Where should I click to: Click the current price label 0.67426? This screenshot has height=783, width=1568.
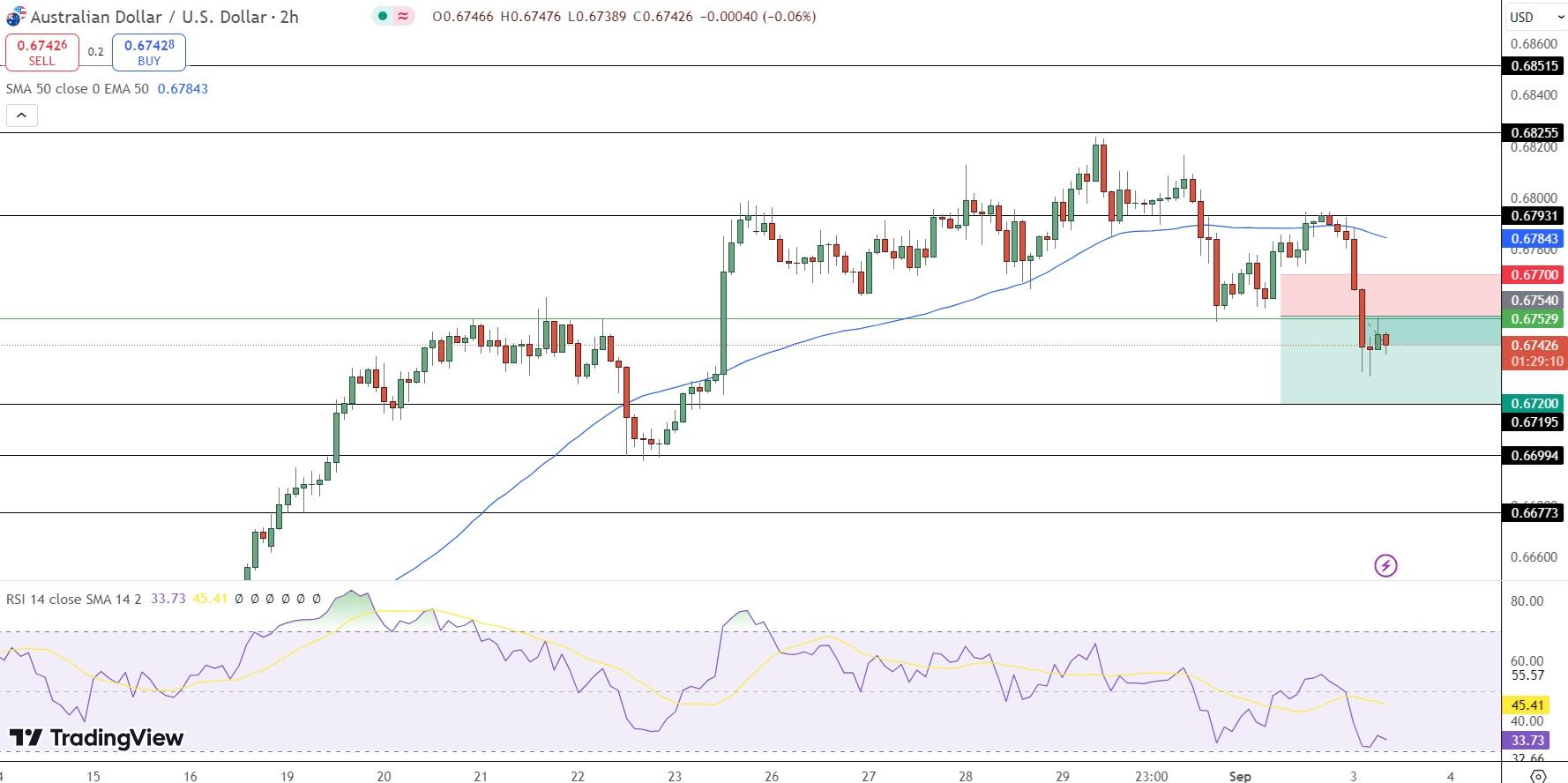(1534, 345)
